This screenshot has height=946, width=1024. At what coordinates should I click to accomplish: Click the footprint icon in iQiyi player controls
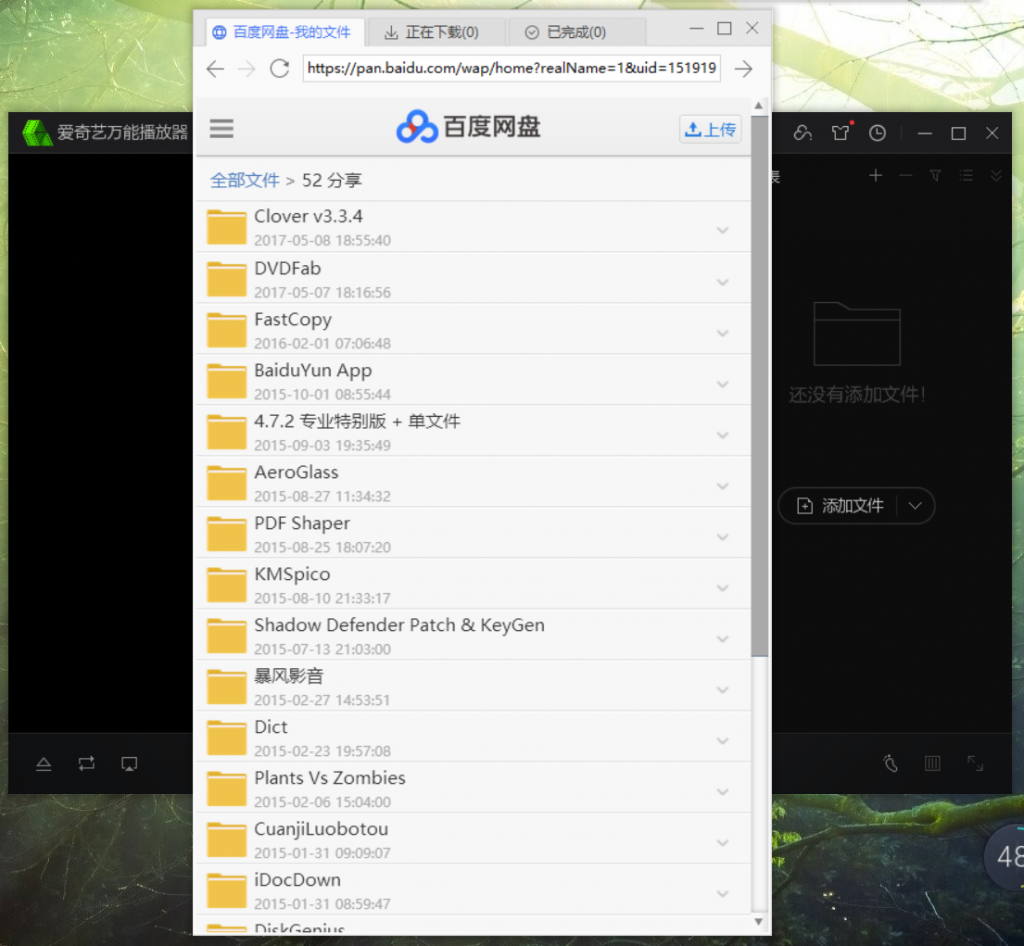pos(890,763)
